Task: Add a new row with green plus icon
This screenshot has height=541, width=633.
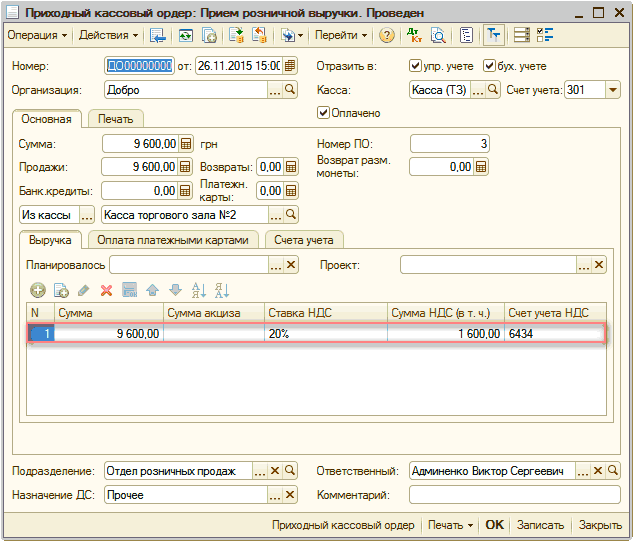Action: point(38,290)
